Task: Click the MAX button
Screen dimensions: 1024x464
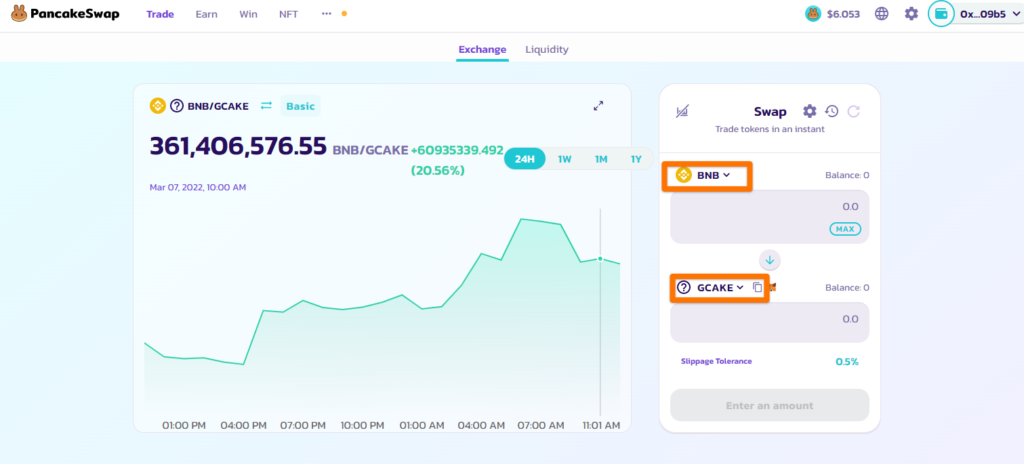Action: (845, 229)
